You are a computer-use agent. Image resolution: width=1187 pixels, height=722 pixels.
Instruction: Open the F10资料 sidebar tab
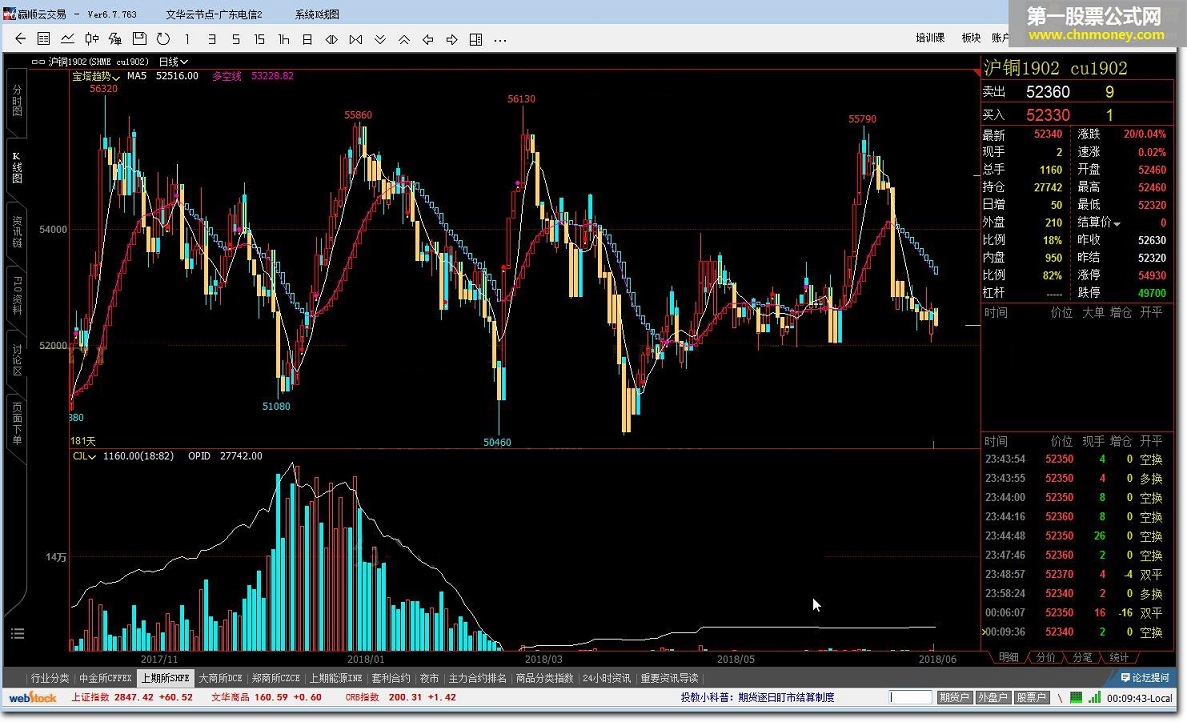click(17, 296)
